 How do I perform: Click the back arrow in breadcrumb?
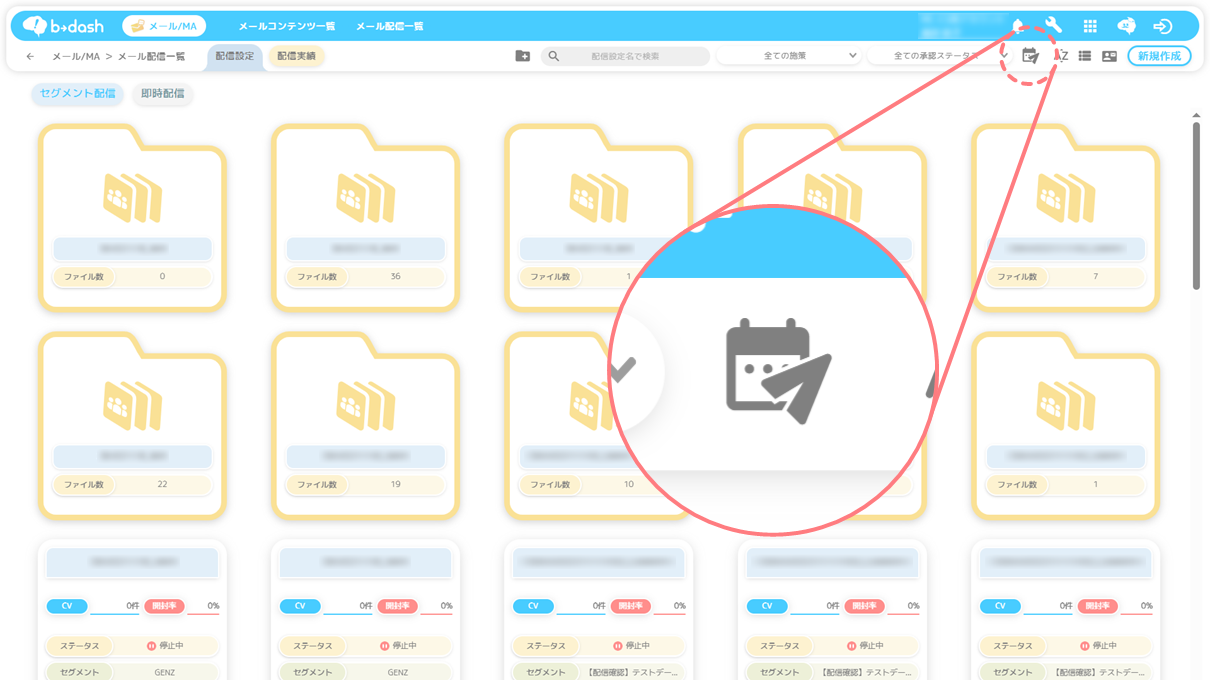30,56
